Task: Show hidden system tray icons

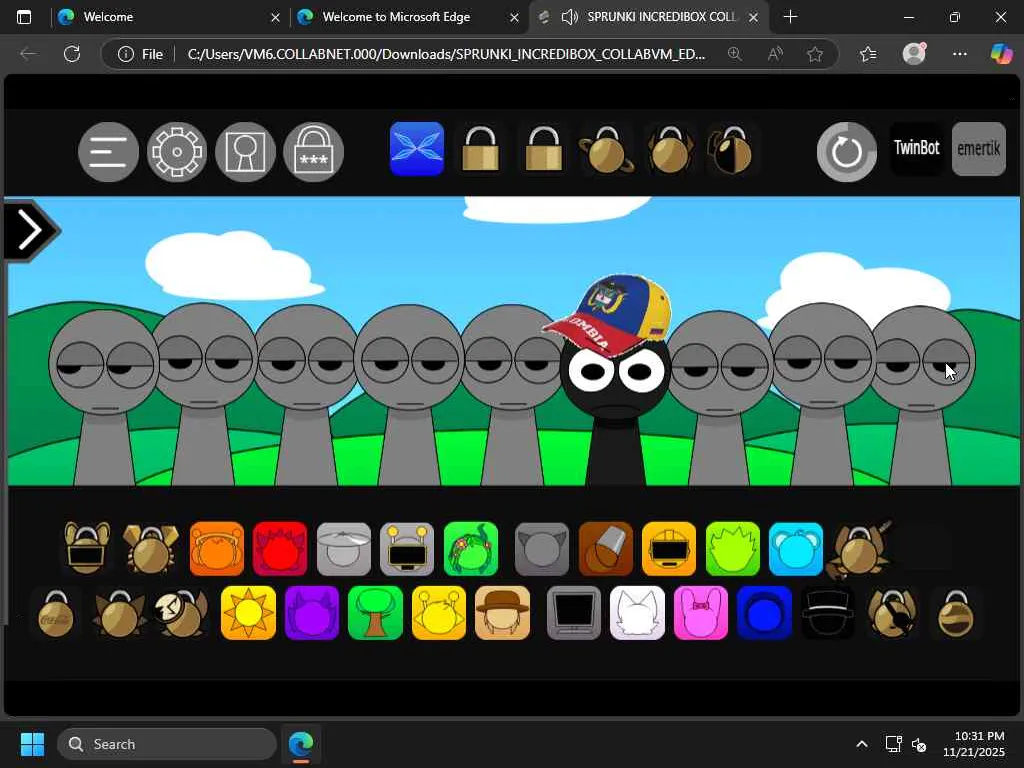Action: click(862, 744)
